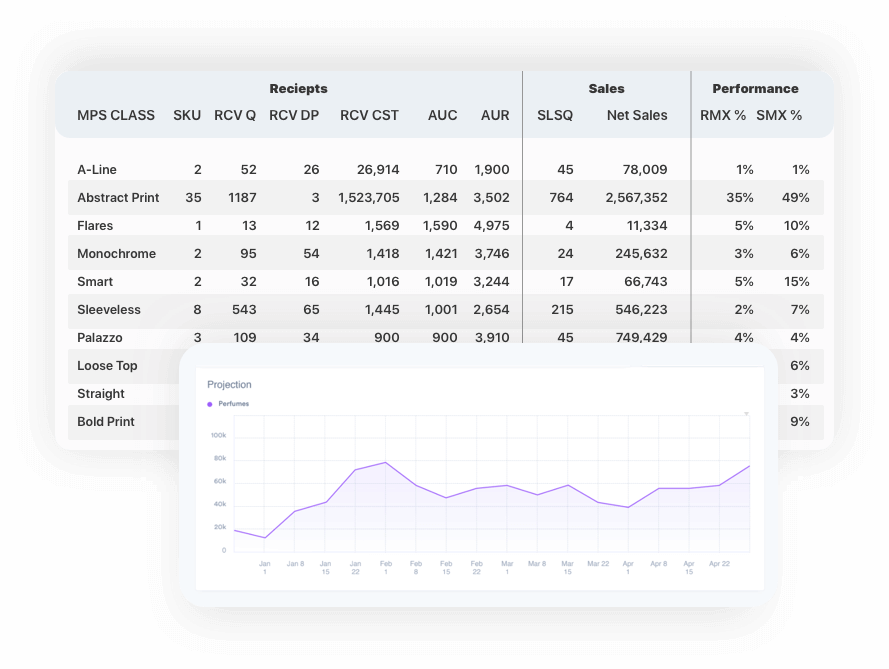The image size is (889, 669).
Task: Click the Sales group header
Action: click(606, 88)
